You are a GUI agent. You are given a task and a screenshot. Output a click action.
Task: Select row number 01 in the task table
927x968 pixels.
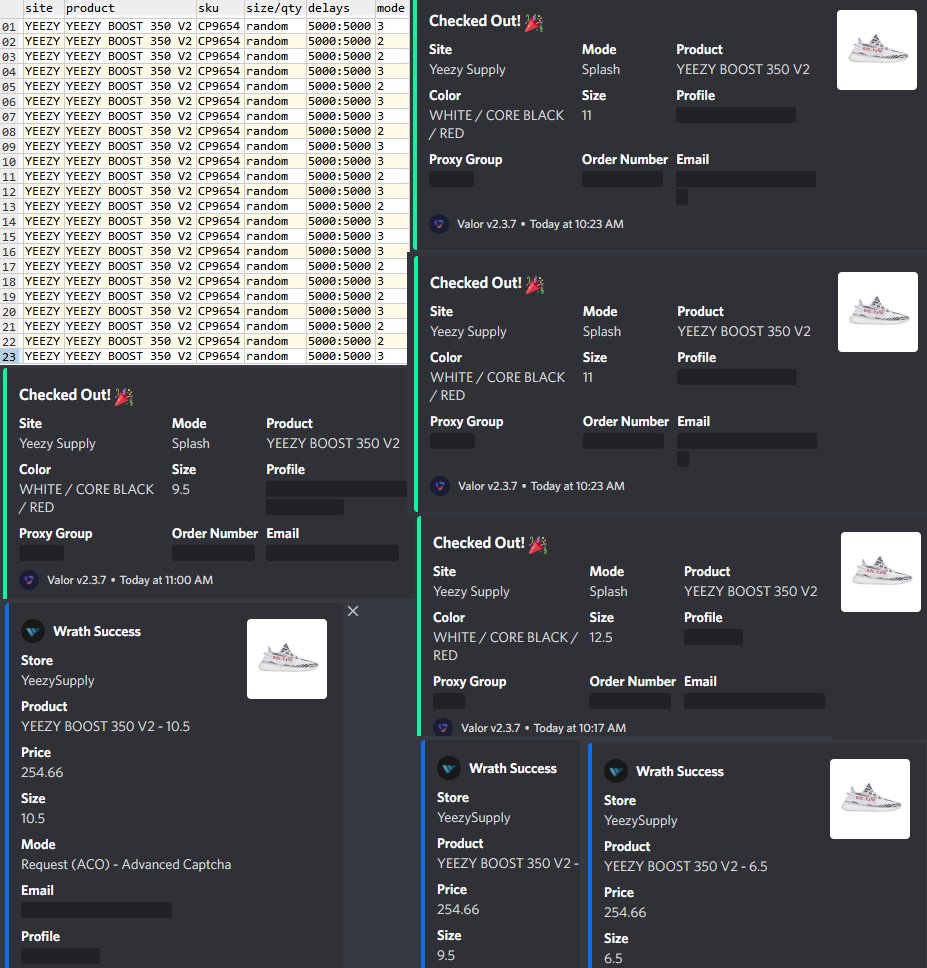pyautogui.click(x=9, y=27)
